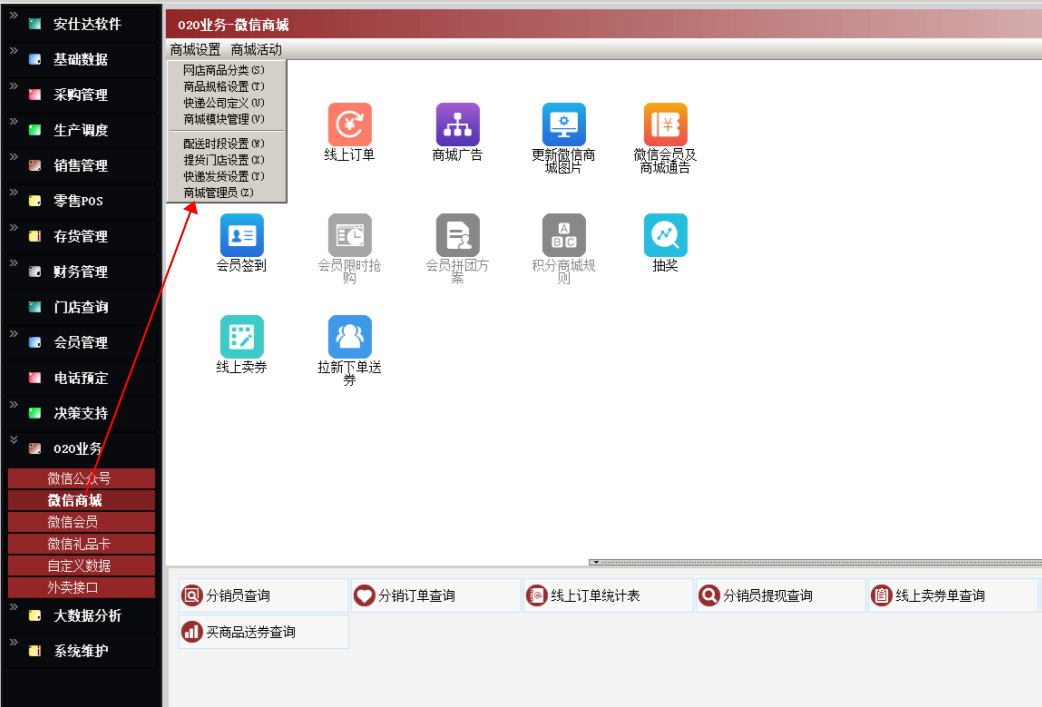The height and width of the screenshot is (707, 1042).
Task: Click the 会员限时抢购 icon
Action: coord(350,235)
